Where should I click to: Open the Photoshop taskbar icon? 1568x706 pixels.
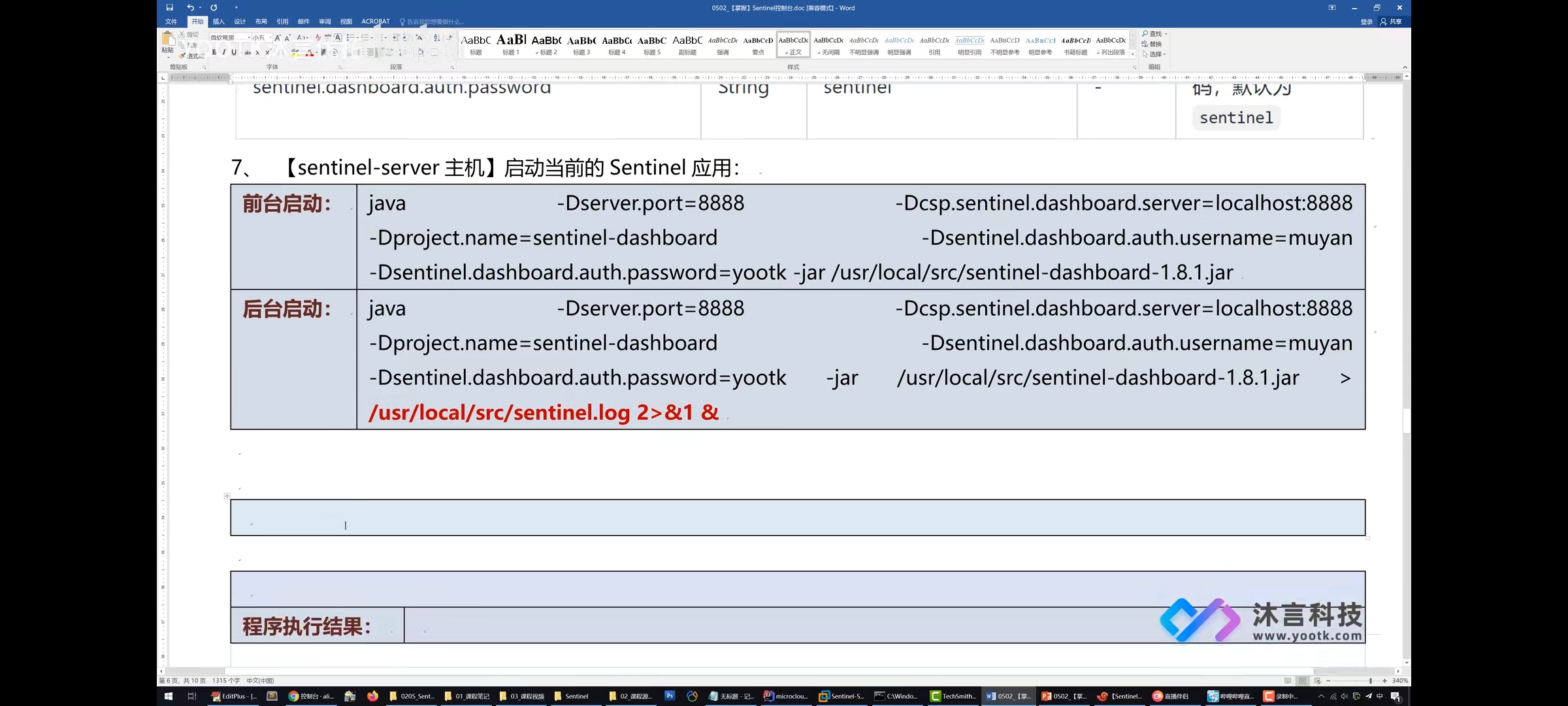(670, 696)
